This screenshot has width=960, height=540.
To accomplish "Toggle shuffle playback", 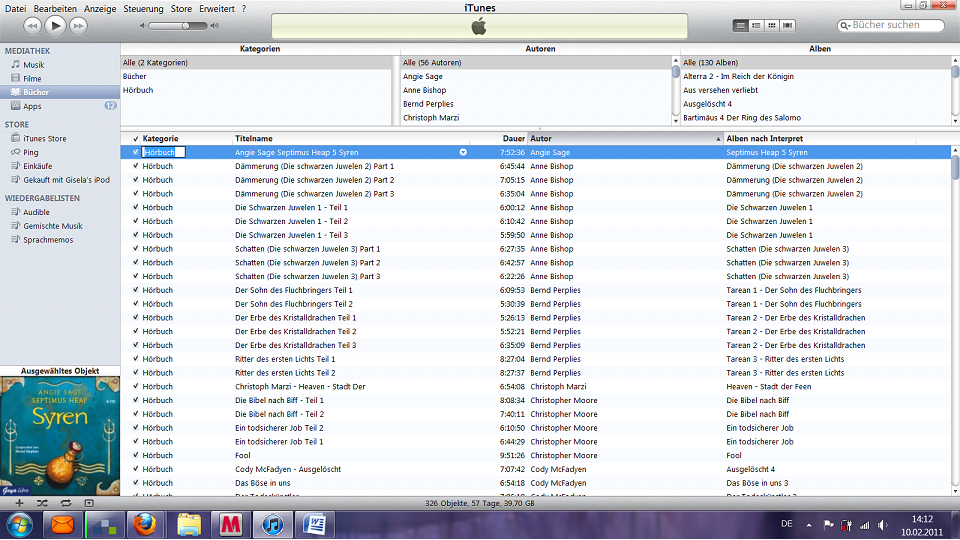I will coord(42,503).
